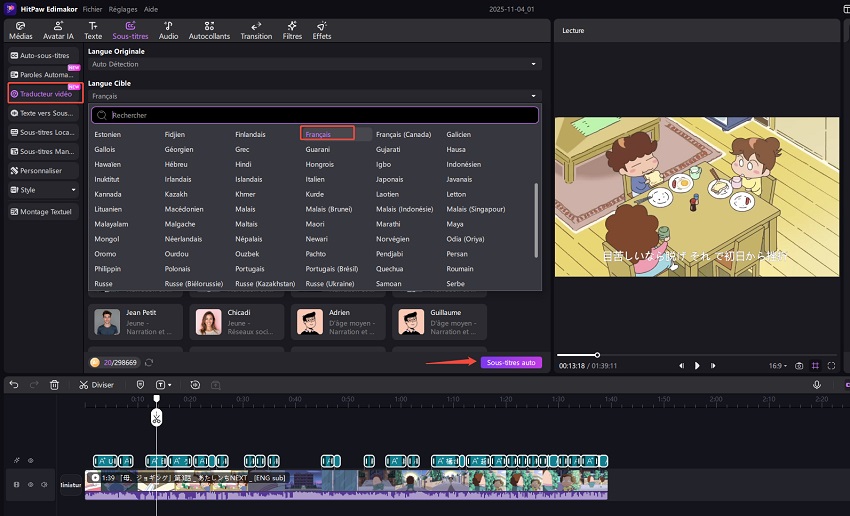Screen dimensions: 850x516
Task: Enter fullscreen preview mode
Action: point(833,366)
